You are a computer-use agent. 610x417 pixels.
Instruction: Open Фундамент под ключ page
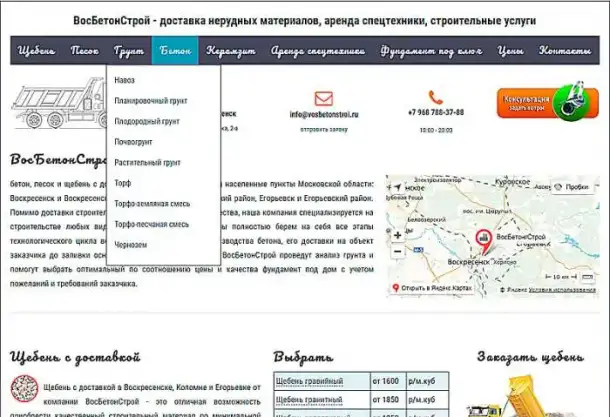[431, 51]
